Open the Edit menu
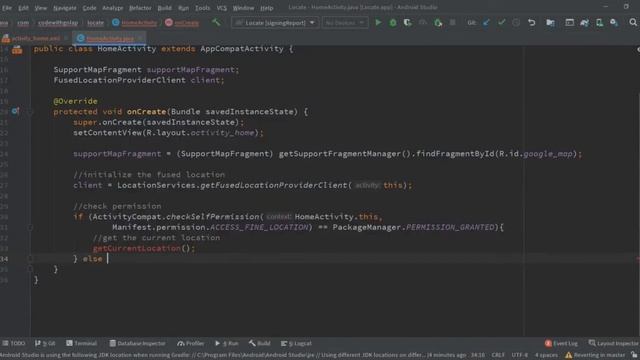 (23, 8)
